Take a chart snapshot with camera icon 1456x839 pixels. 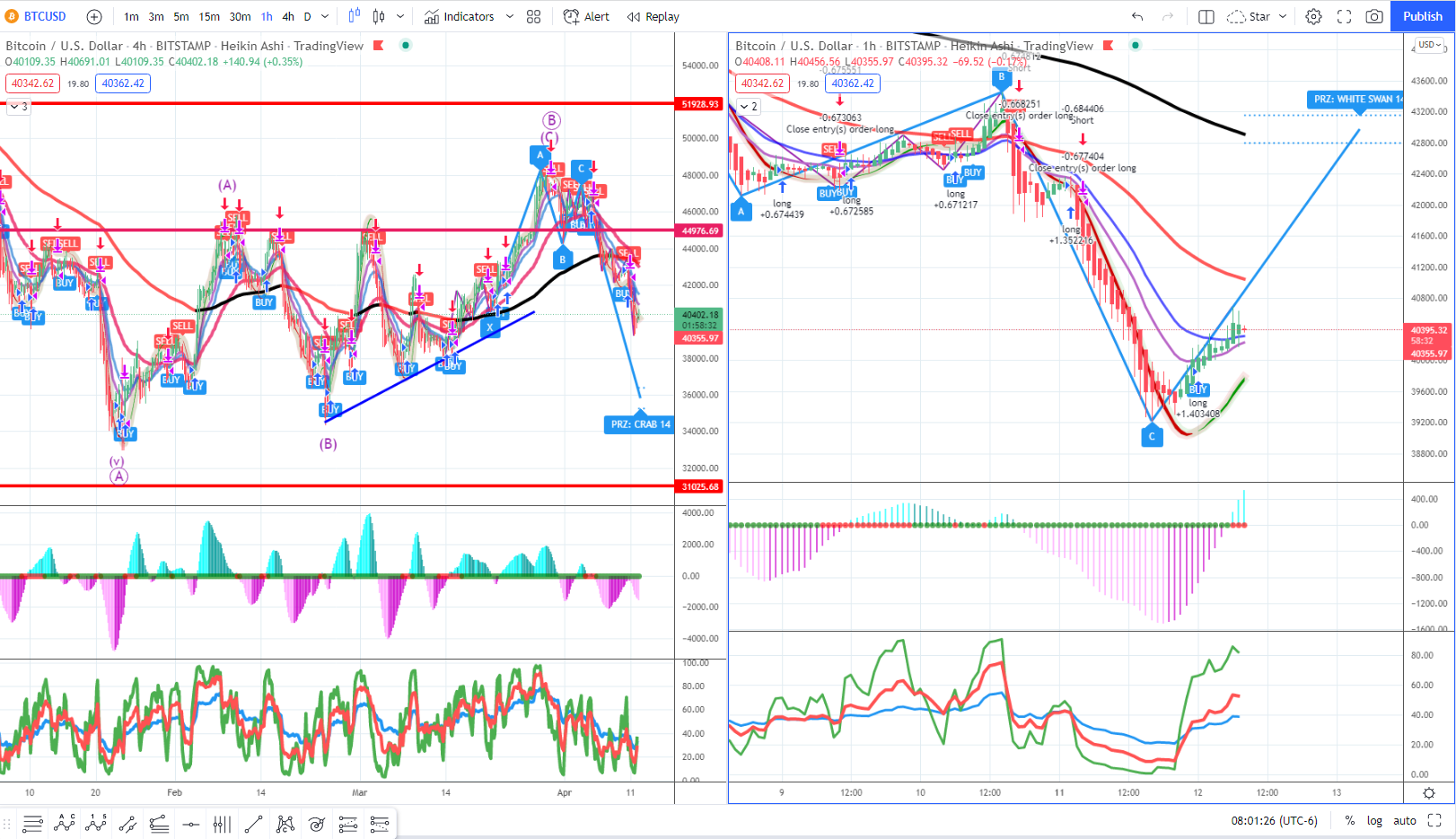1374,16
